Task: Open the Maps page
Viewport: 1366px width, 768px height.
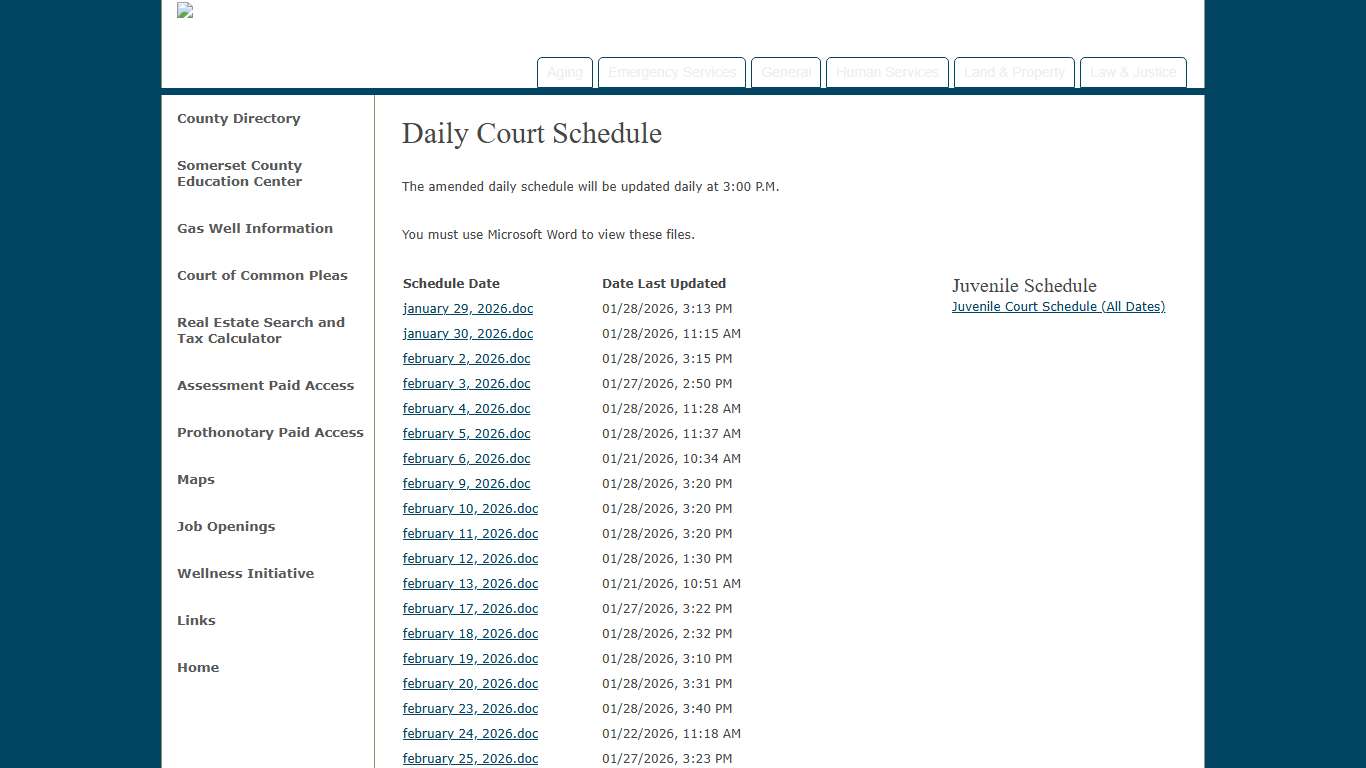Action: coord(196,479)
